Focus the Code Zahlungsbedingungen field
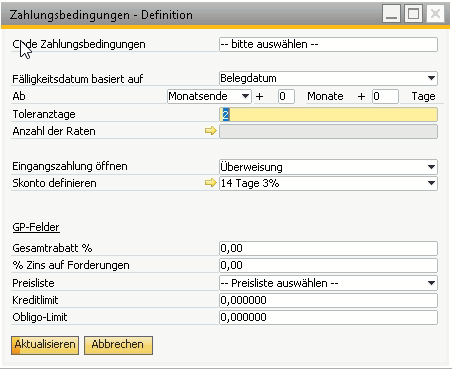 [x=328, y=44]
